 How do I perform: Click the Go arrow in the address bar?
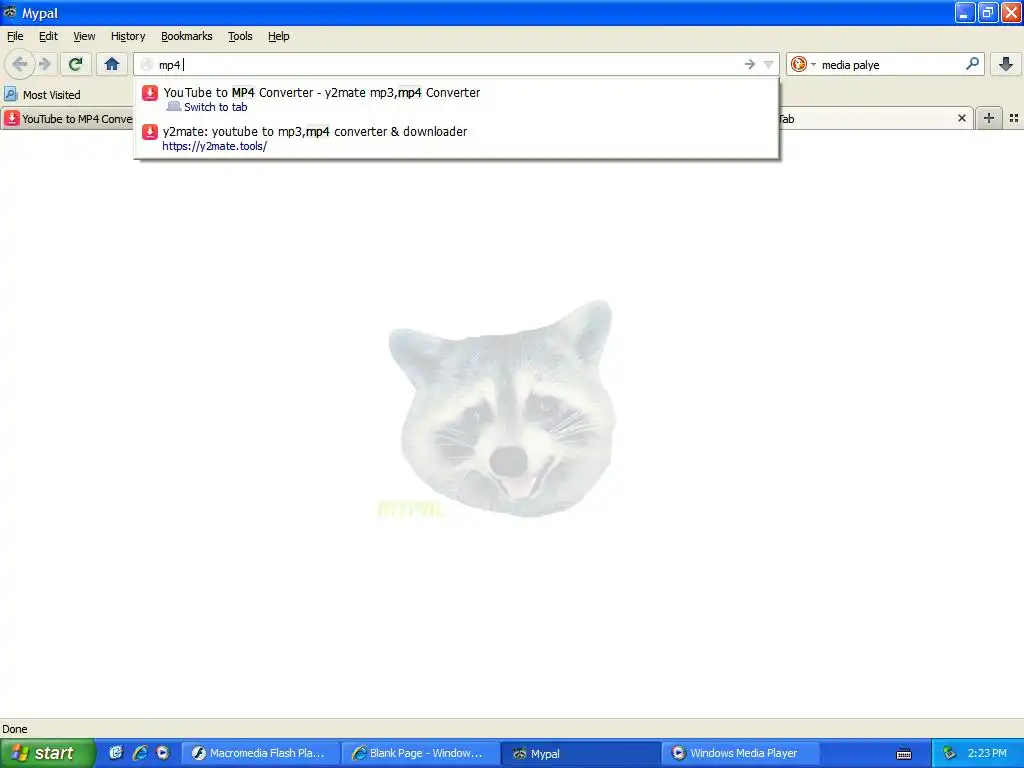pos(750,64)
